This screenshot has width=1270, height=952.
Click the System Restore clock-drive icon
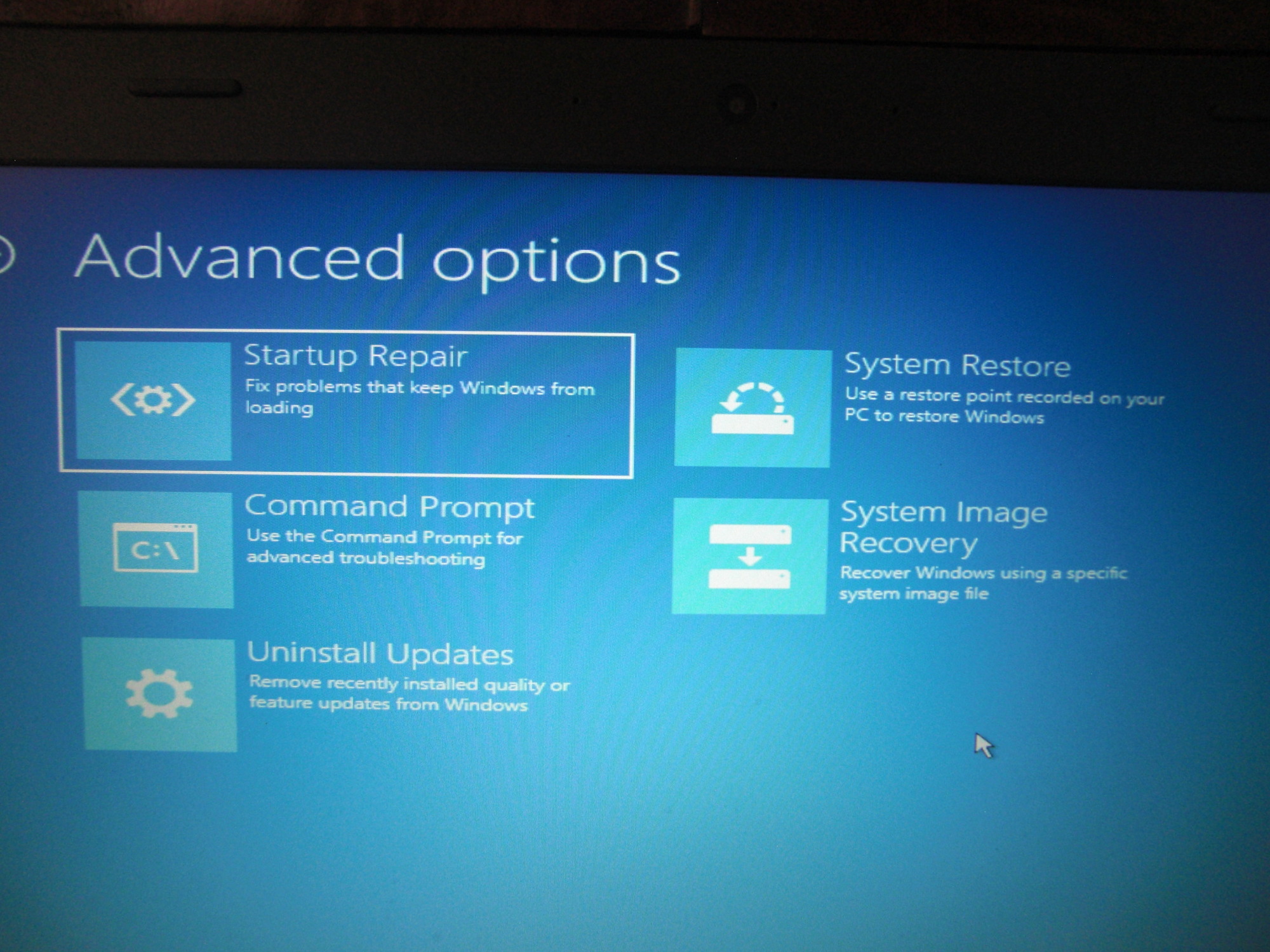click(752, 408)
